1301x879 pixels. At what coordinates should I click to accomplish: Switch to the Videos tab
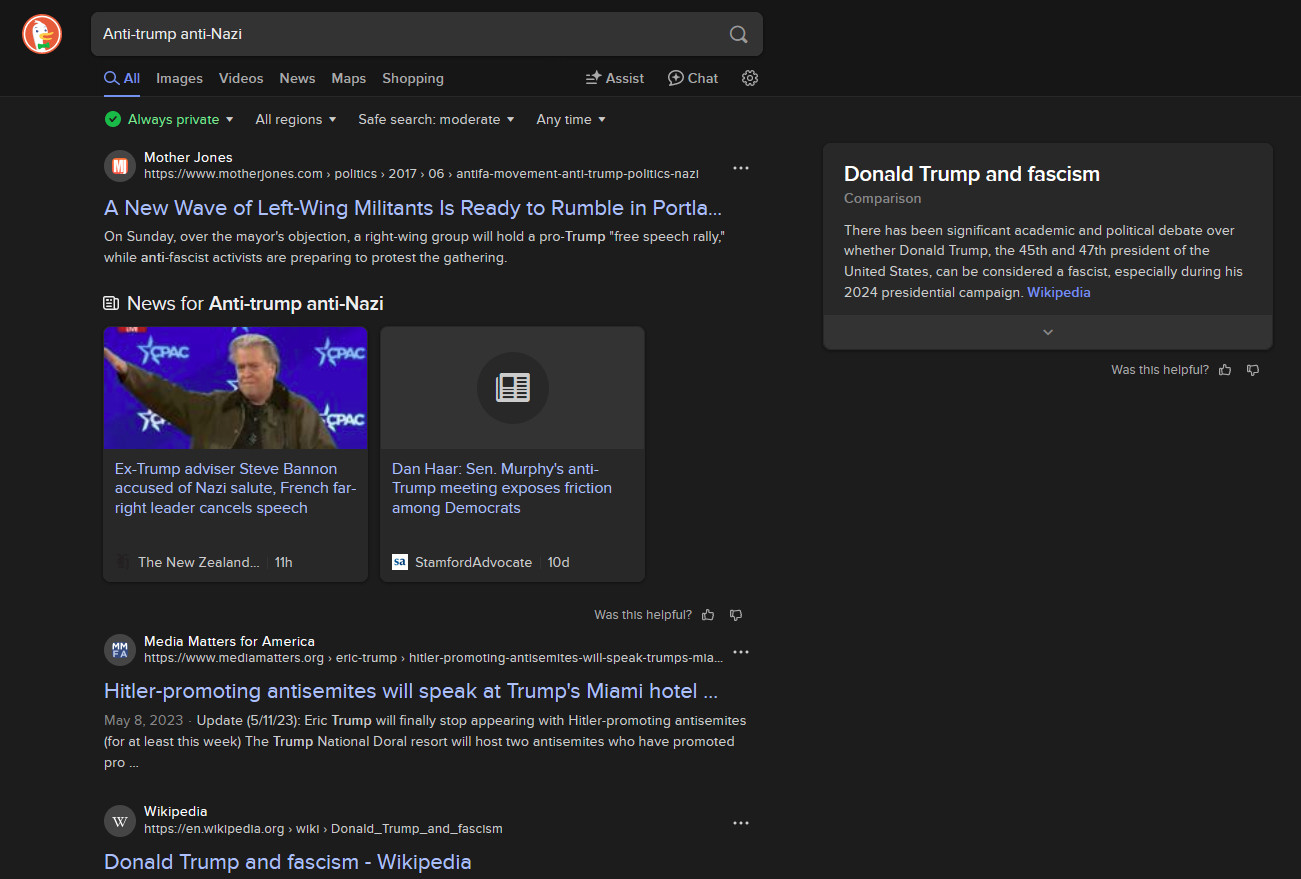[x=241, y=78]
